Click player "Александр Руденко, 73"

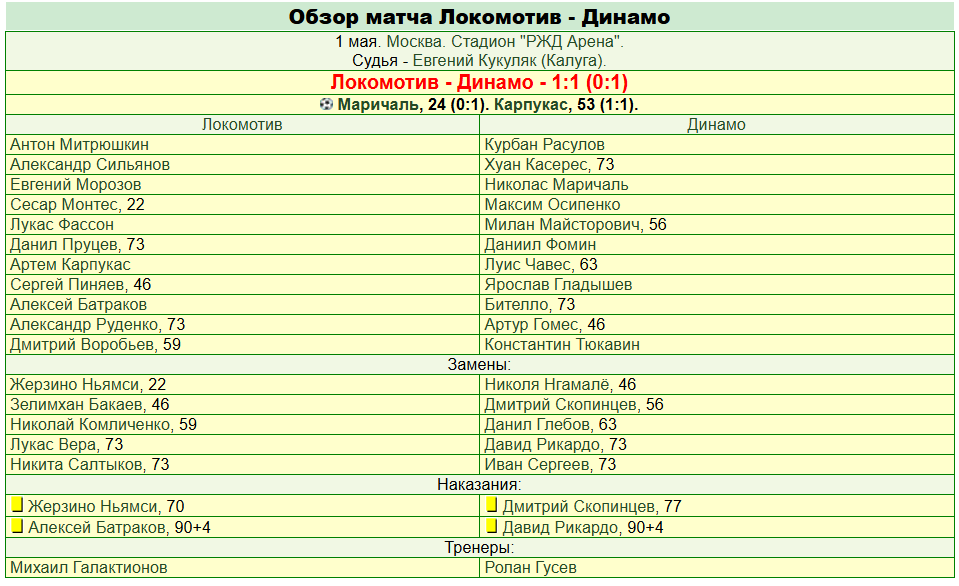[98, 324]
